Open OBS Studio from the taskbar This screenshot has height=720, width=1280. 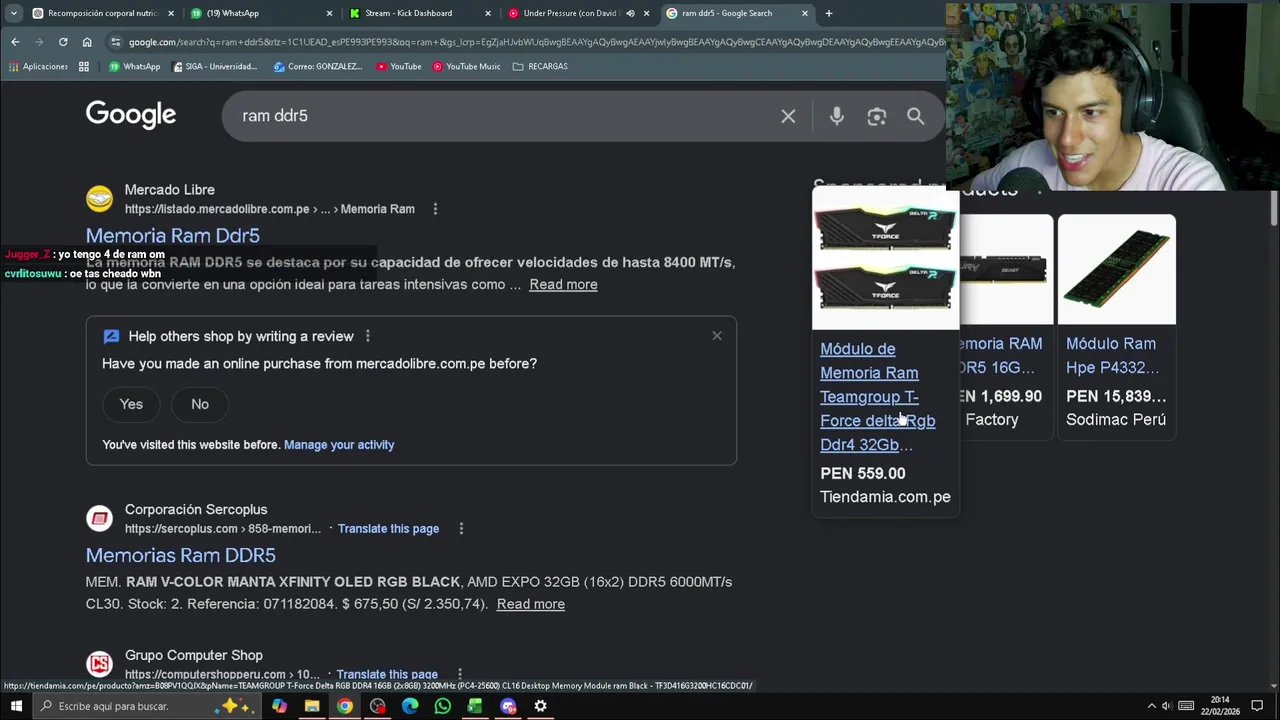(x=377, y=706)
